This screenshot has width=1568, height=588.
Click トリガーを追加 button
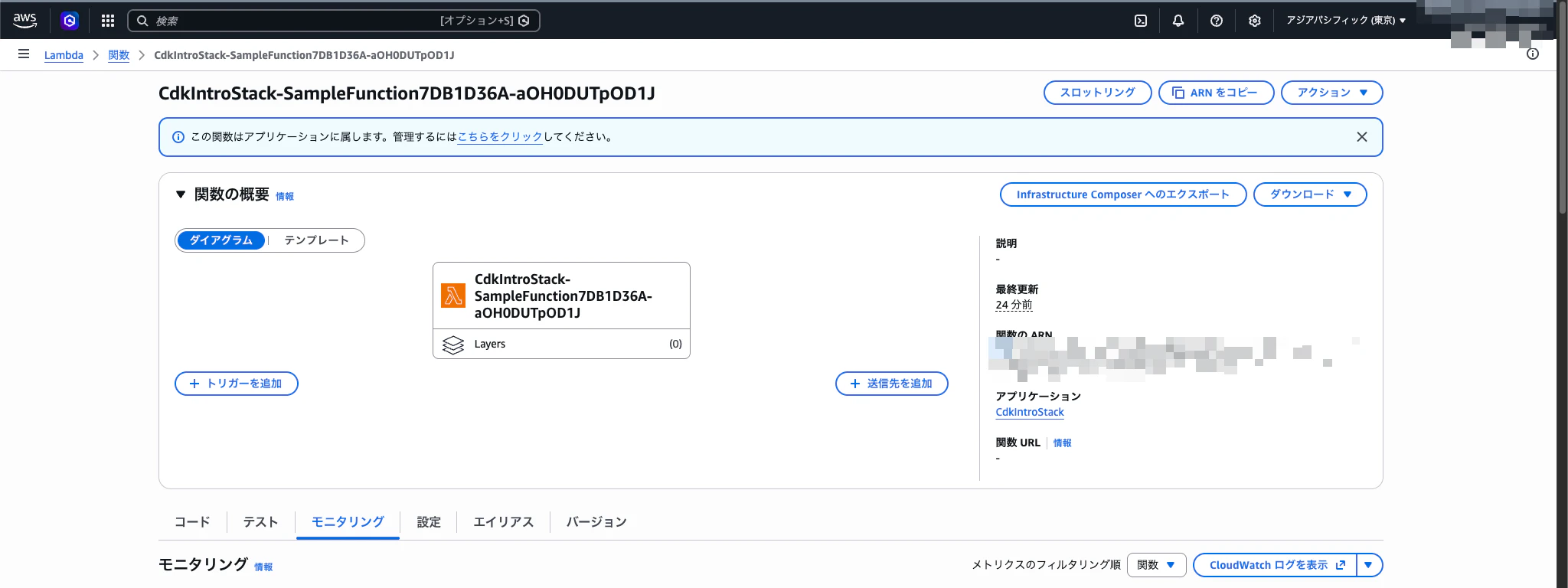click(237, 384)
